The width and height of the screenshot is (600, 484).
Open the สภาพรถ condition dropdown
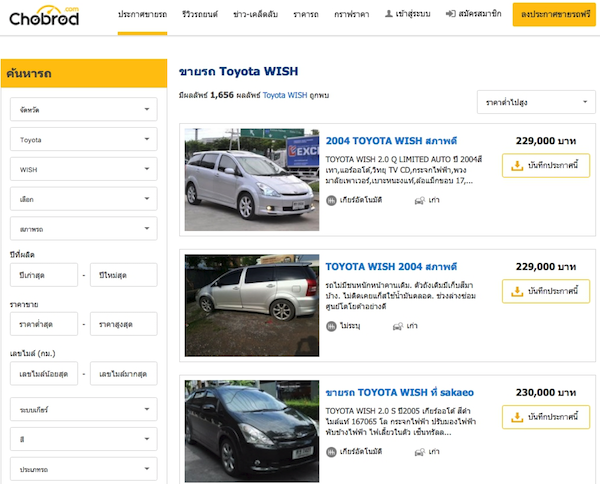[x=84, y=228]
